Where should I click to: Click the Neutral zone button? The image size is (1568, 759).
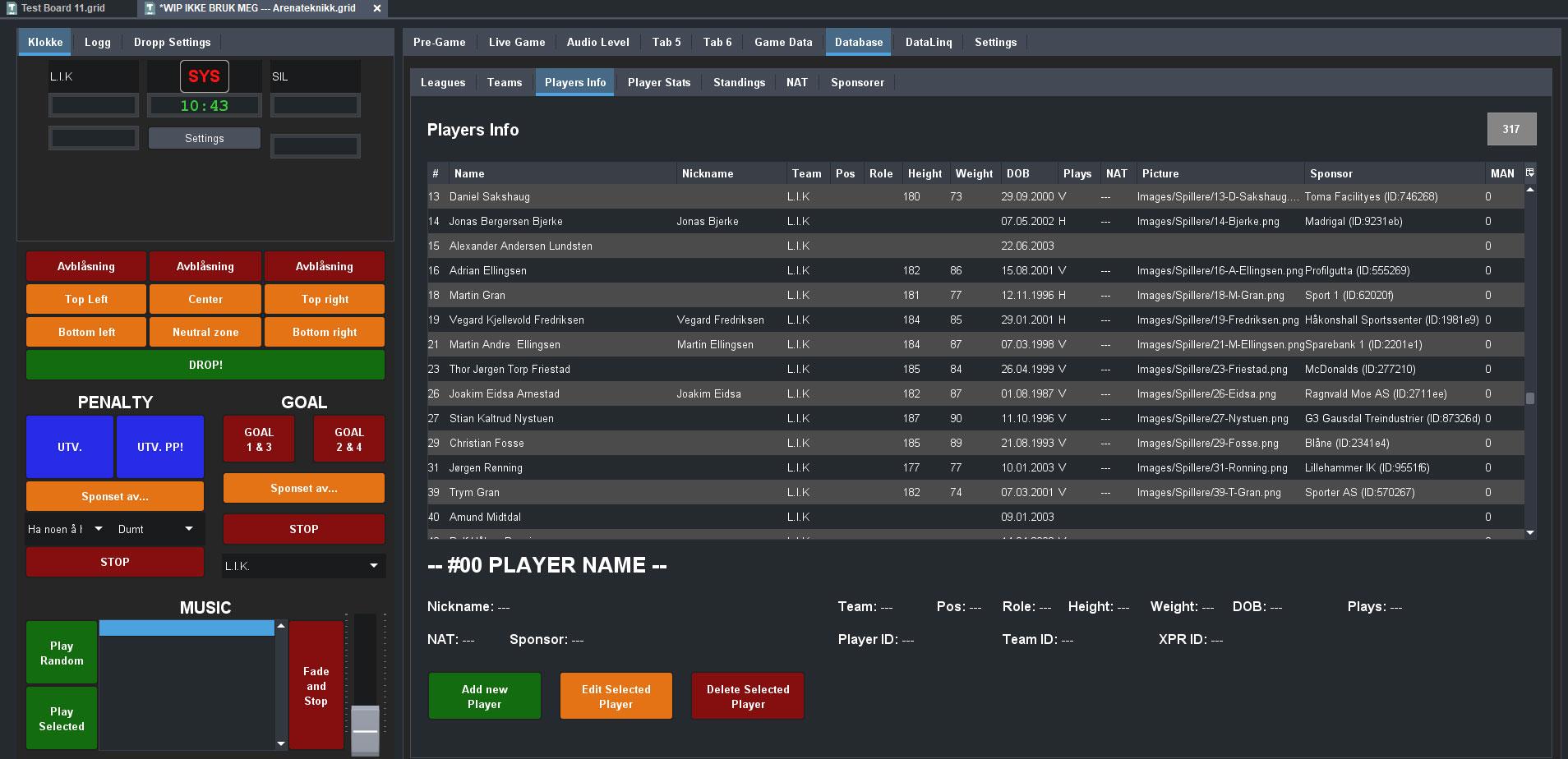click(205, 332)
